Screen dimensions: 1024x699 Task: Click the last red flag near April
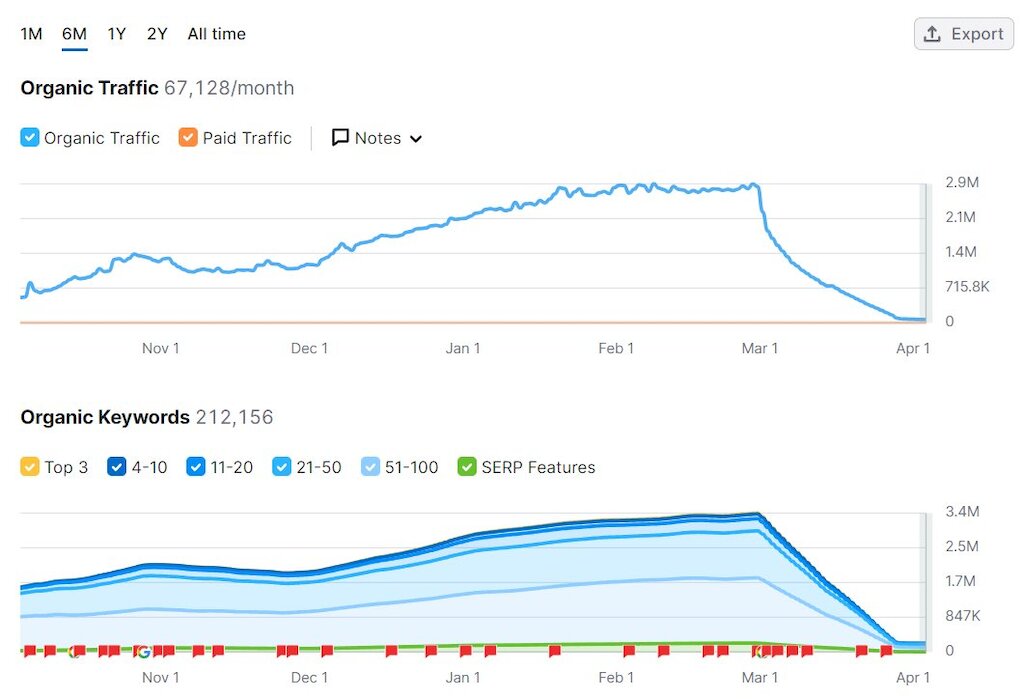tap(886, 651)
